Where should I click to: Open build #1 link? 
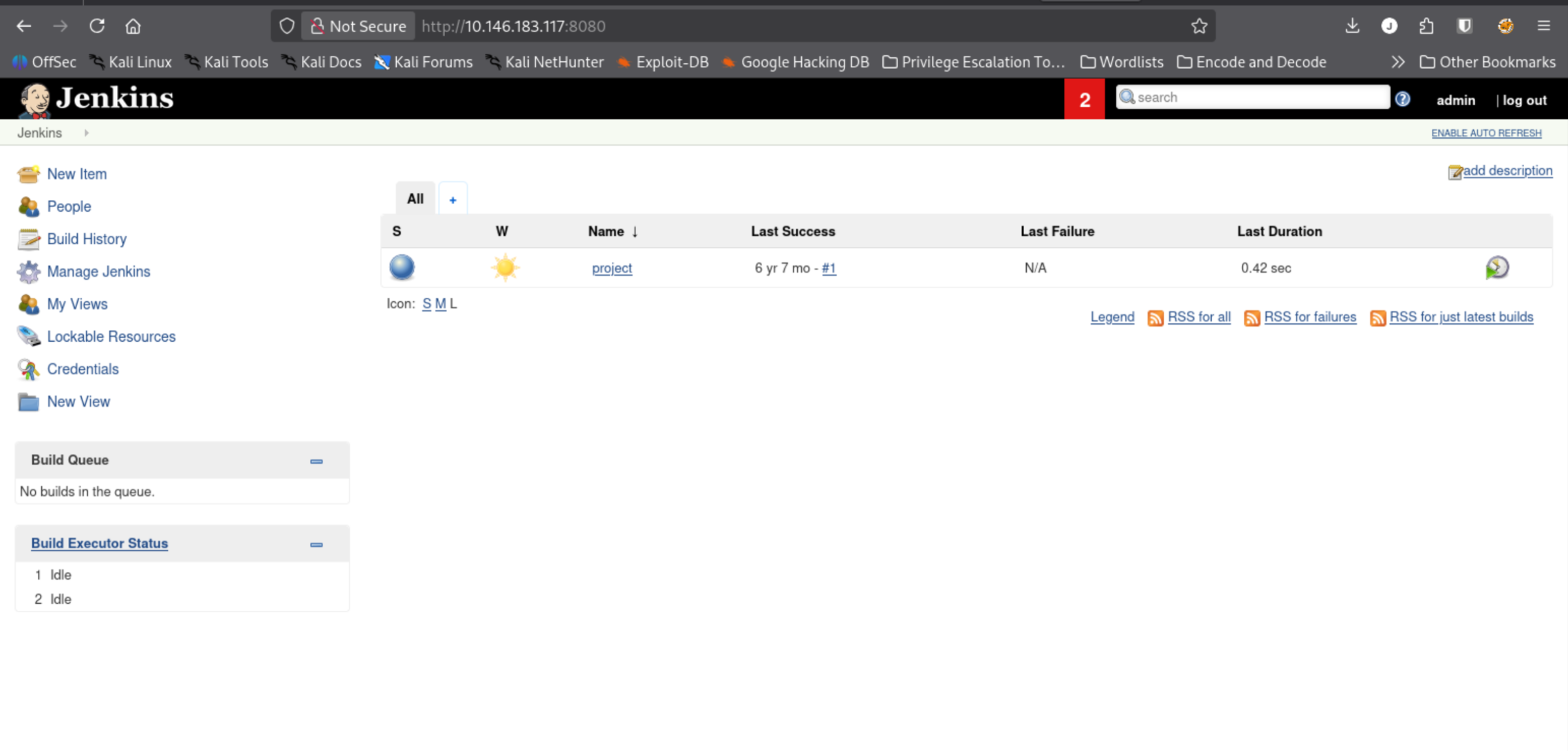point(829,268)
